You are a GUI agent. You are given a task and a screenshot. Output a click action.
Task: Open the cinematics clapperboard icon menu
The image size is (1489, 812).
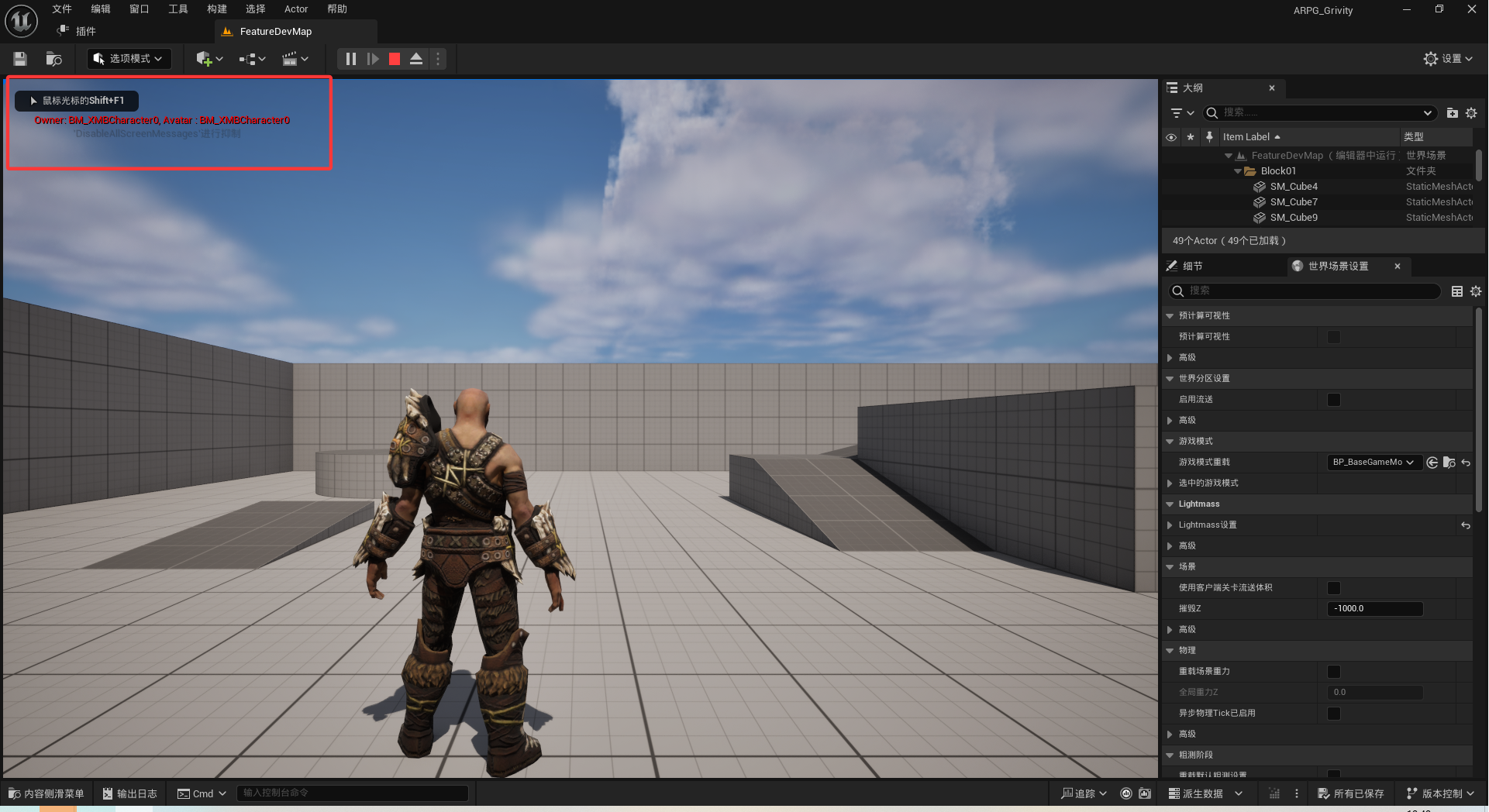point(295,59)
